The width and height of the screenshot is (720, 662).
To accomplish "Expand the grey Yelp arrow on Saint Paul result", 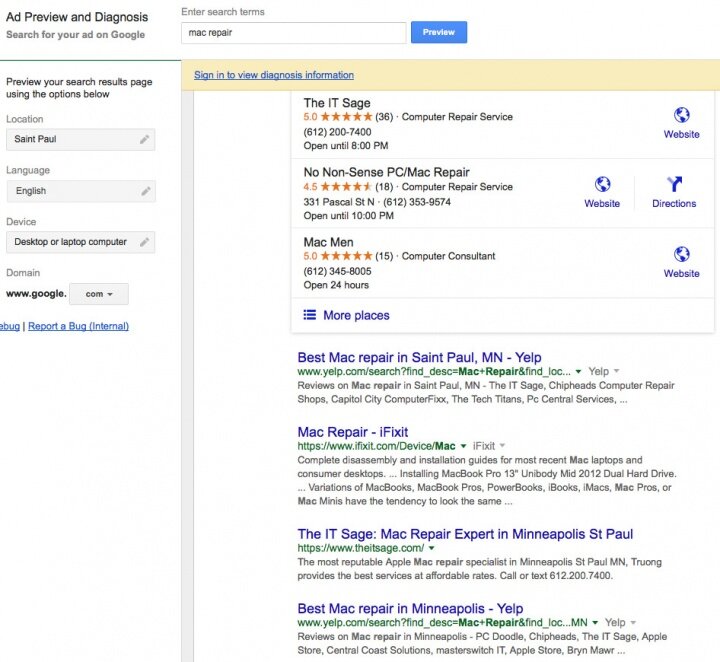I will click(617, 371).
